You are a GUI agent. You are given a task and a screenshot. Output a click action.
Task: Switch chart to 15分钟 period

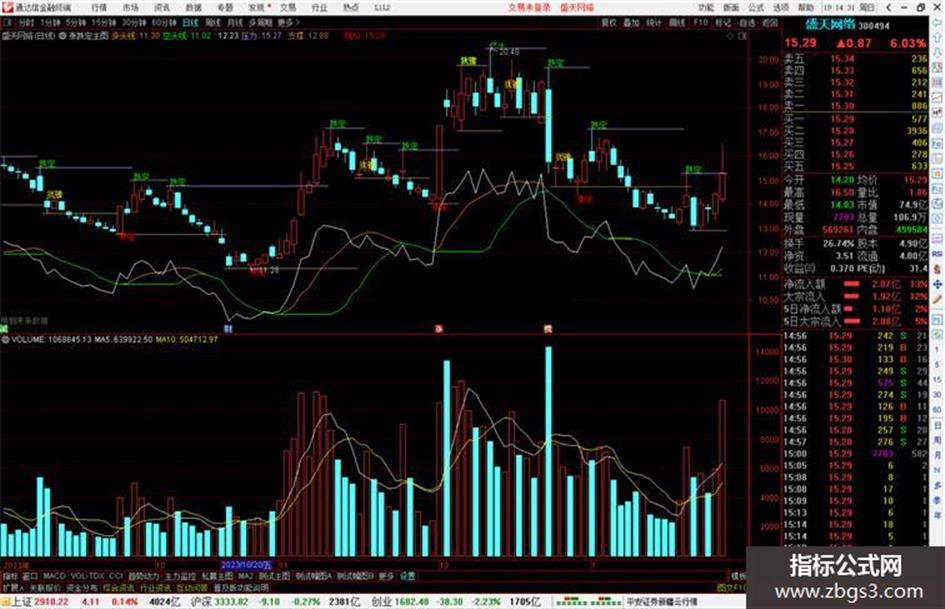pos(104,22)
